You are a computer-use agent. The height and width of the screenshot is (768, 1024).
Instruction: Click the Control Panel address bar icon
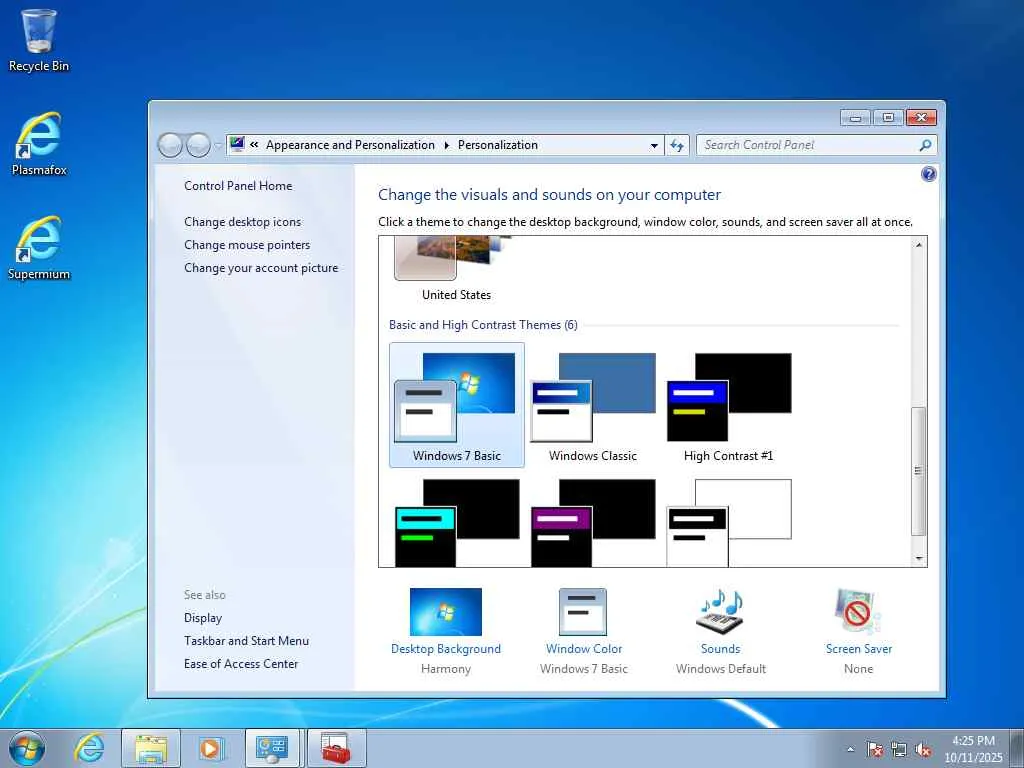click(237, 144)
